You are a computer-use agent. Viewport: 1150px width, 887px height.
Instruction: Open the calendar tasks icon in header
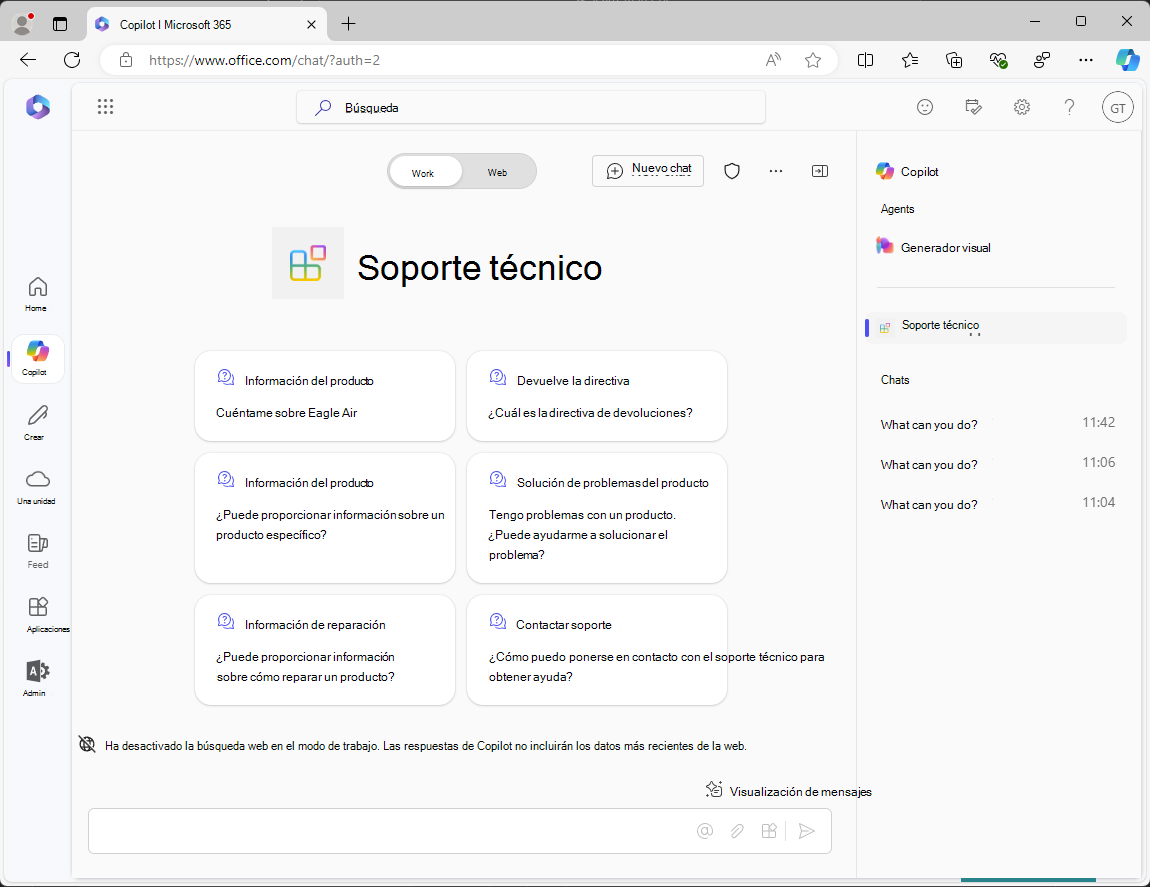coord(973,107)
